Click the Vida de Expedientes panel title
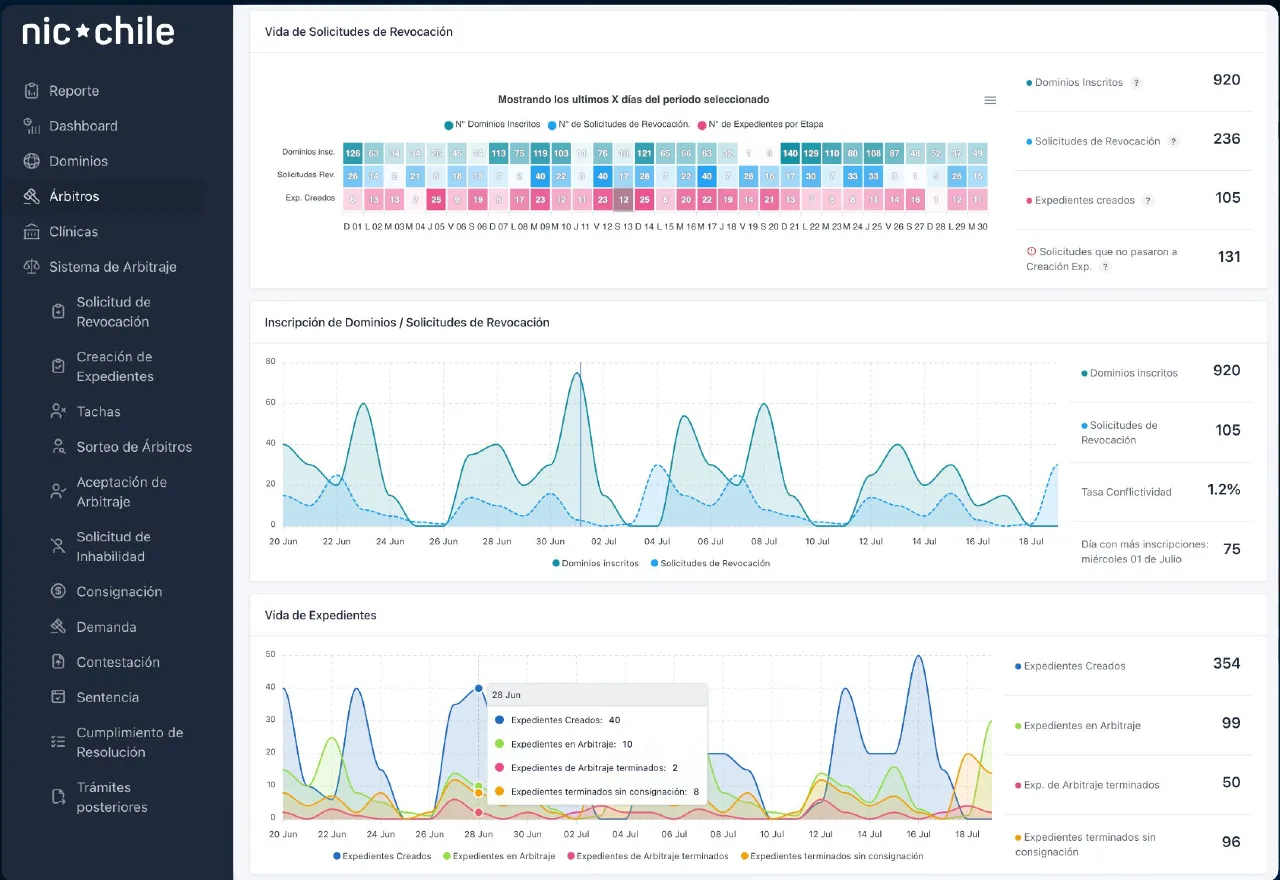1280x880 pixels. point(321,615)
